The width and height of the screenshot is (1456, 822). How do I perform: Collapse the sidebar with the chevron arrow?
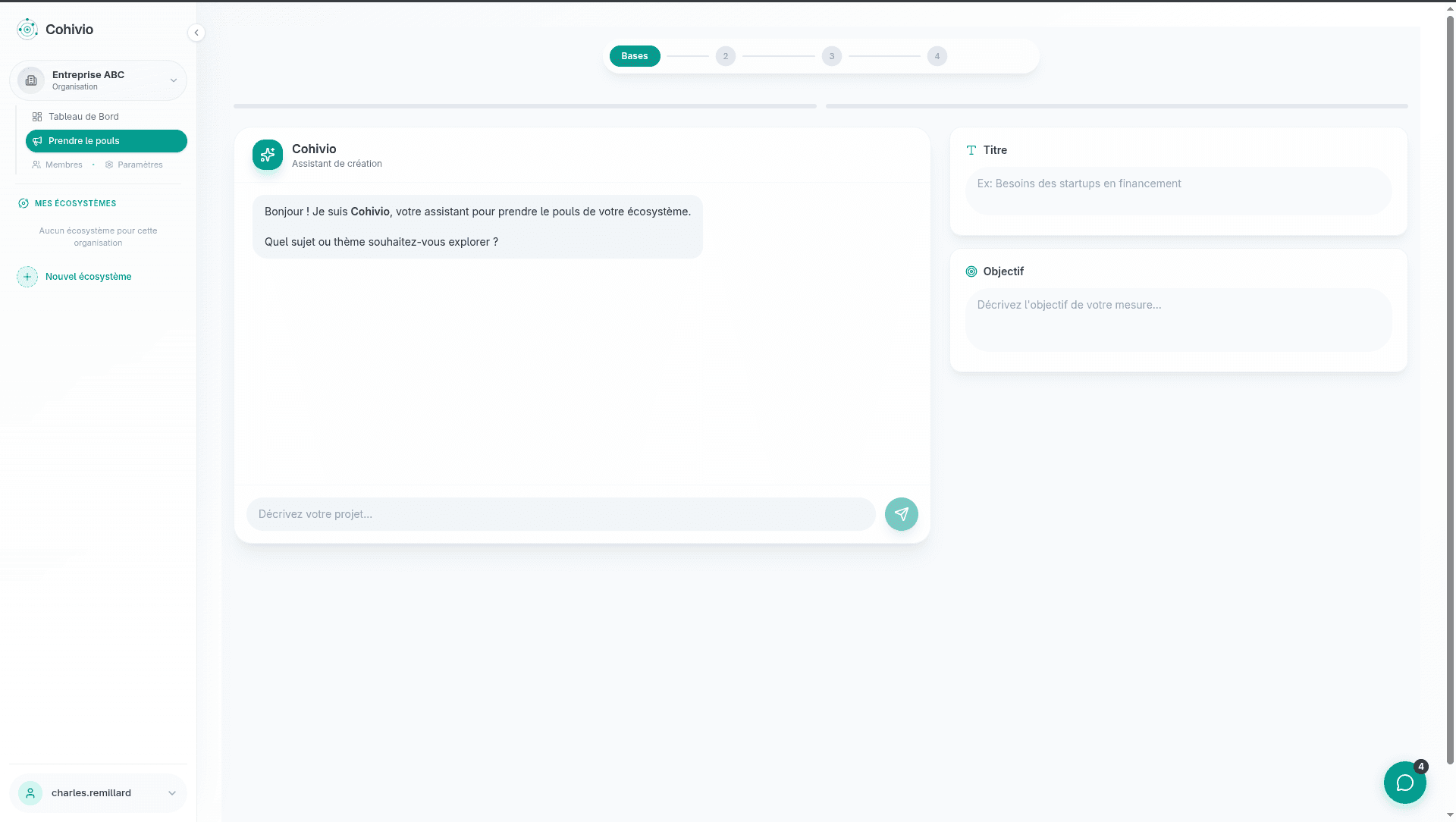pos(196,33)
